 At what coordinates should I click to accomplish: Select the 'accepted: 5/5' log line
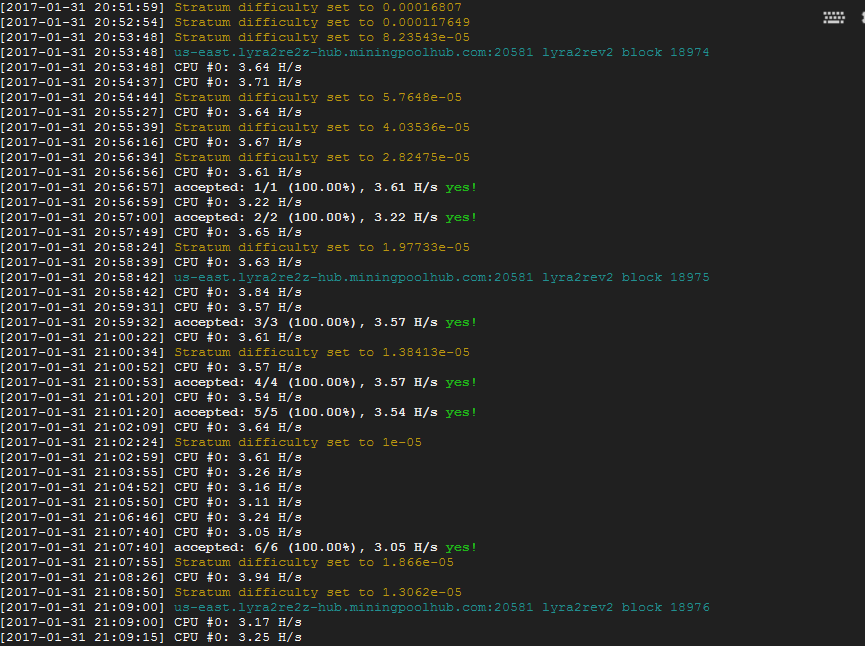pyautogui.click(x=238, y=413)
